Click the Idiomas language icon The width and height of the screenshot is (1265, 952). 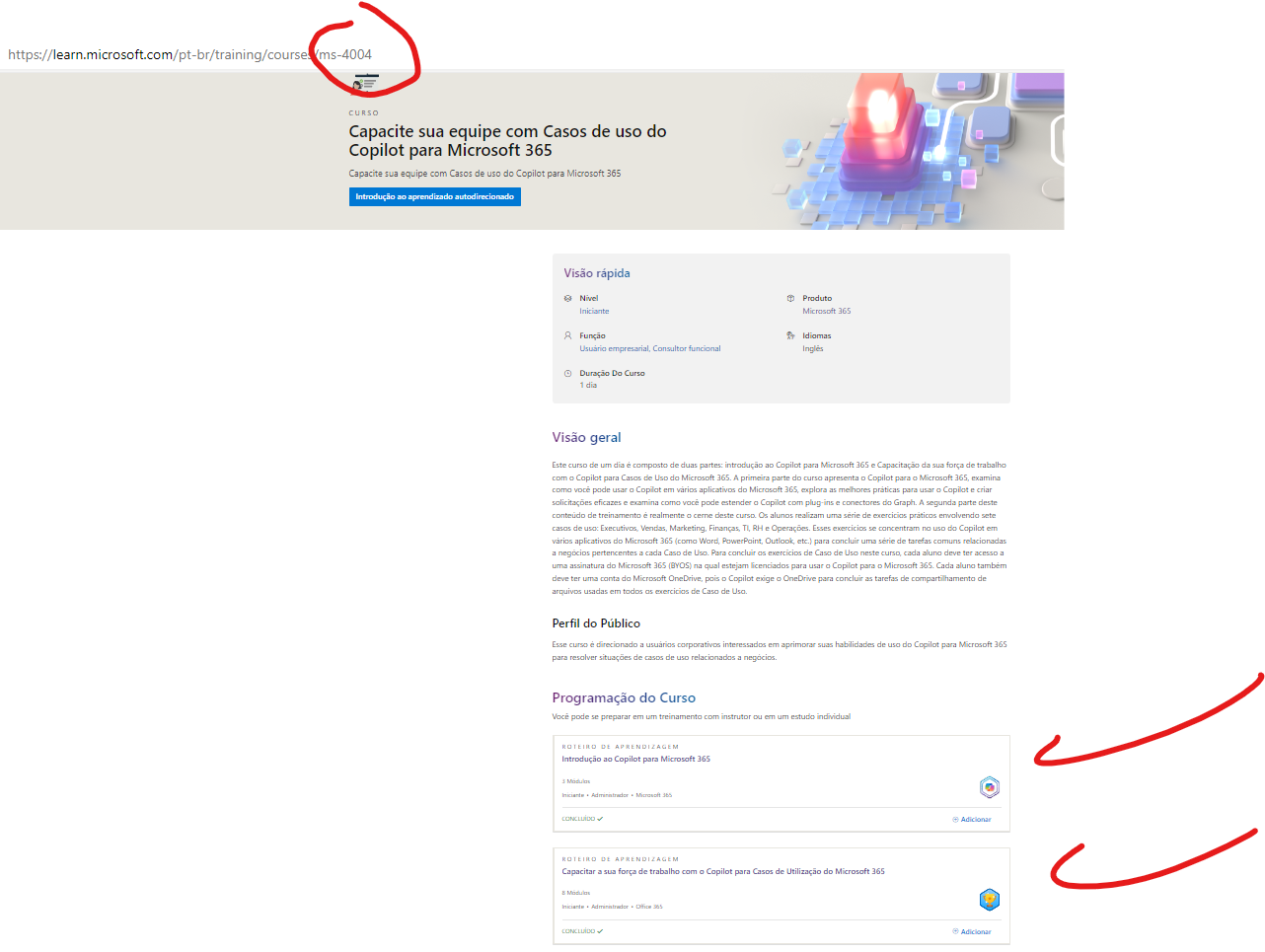pyautogui.click(x=790, y=335)
